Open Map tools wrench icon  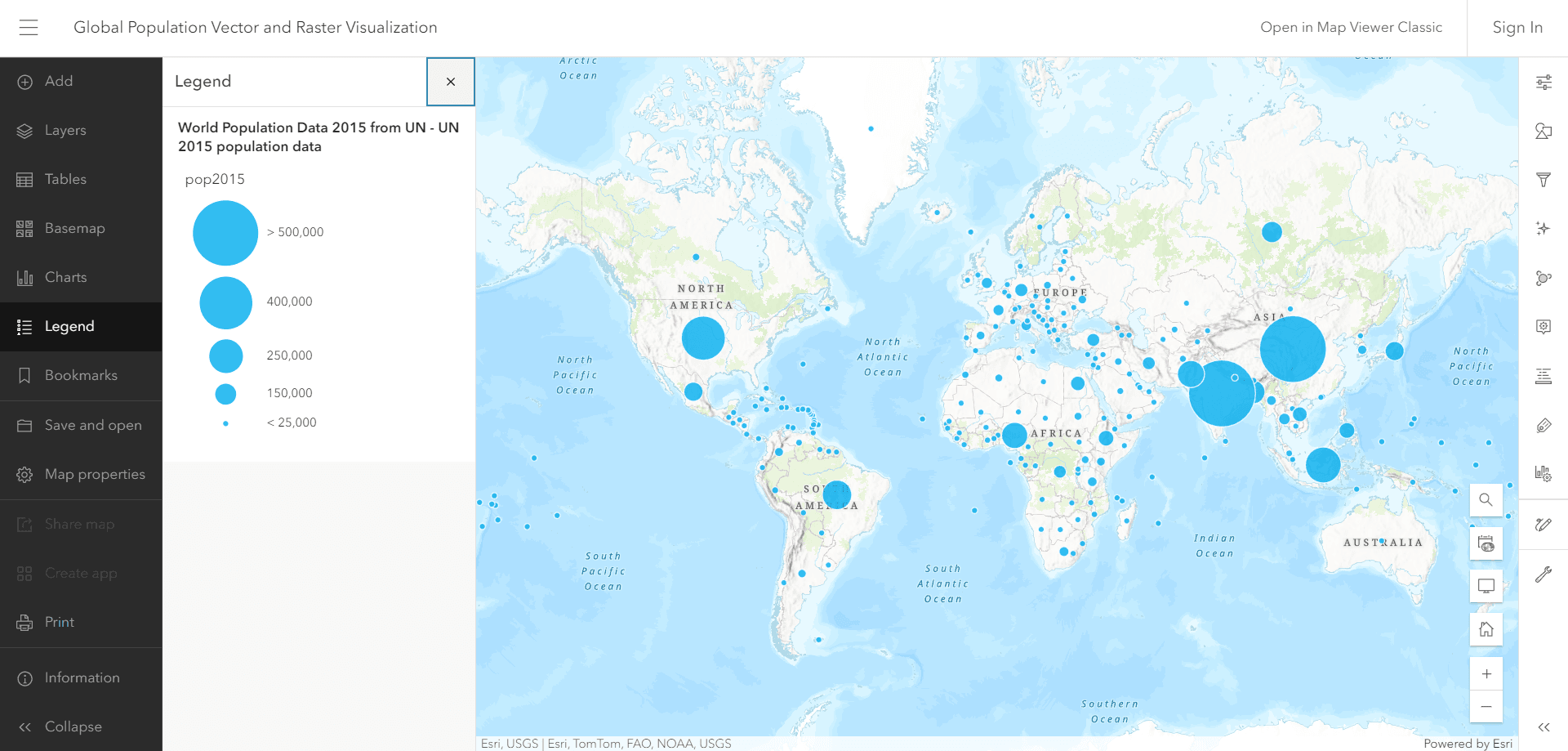pos(1543,574)
